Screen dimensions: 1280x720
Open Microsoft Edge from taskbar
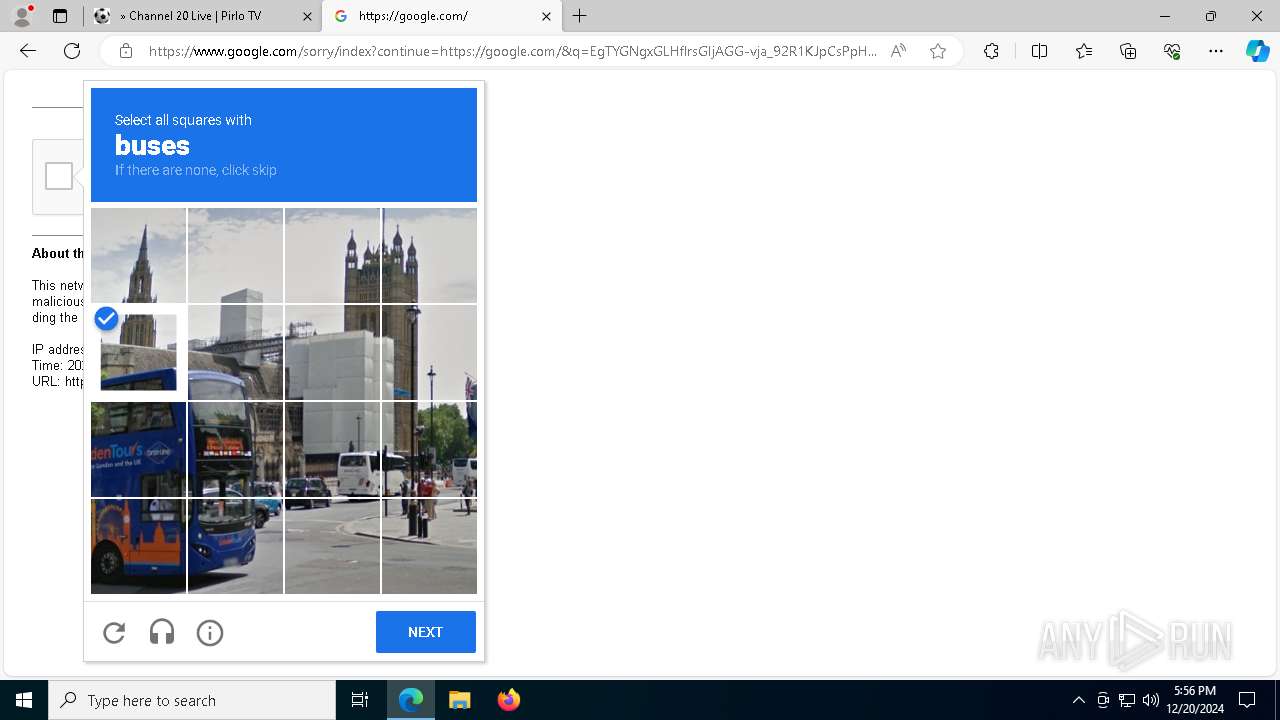(411, 700)
